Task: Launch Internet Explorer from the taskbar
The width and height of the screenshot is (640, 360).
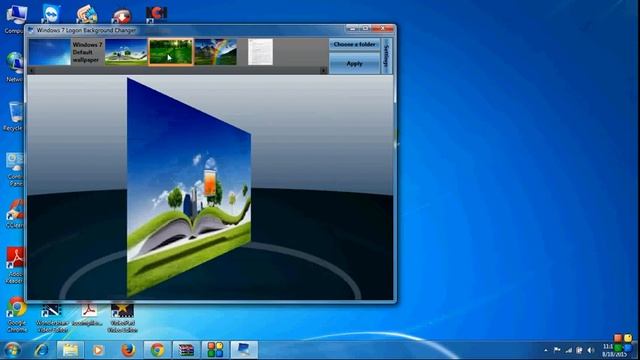Action: [x=41, y=350]
